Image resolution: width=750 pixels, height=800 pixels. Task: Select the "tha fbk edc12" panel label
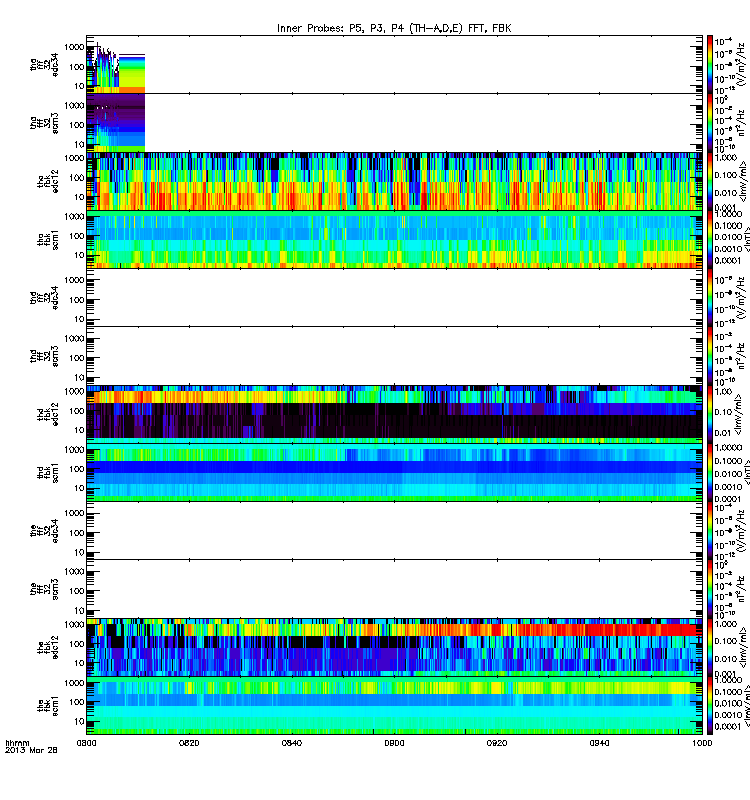48,182
